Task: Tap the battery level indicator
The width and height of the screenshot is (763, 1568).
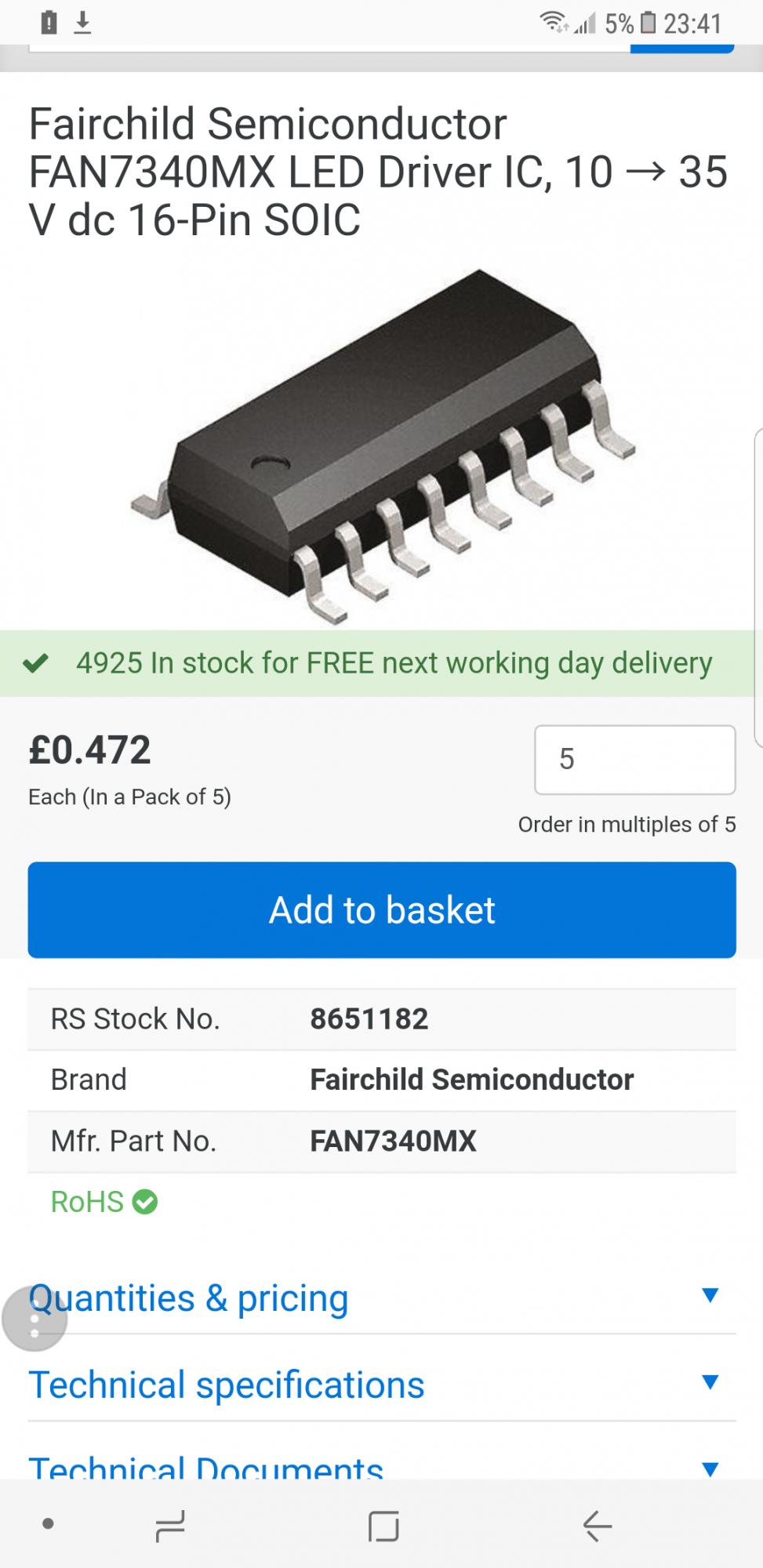Action: pos(647,24)
